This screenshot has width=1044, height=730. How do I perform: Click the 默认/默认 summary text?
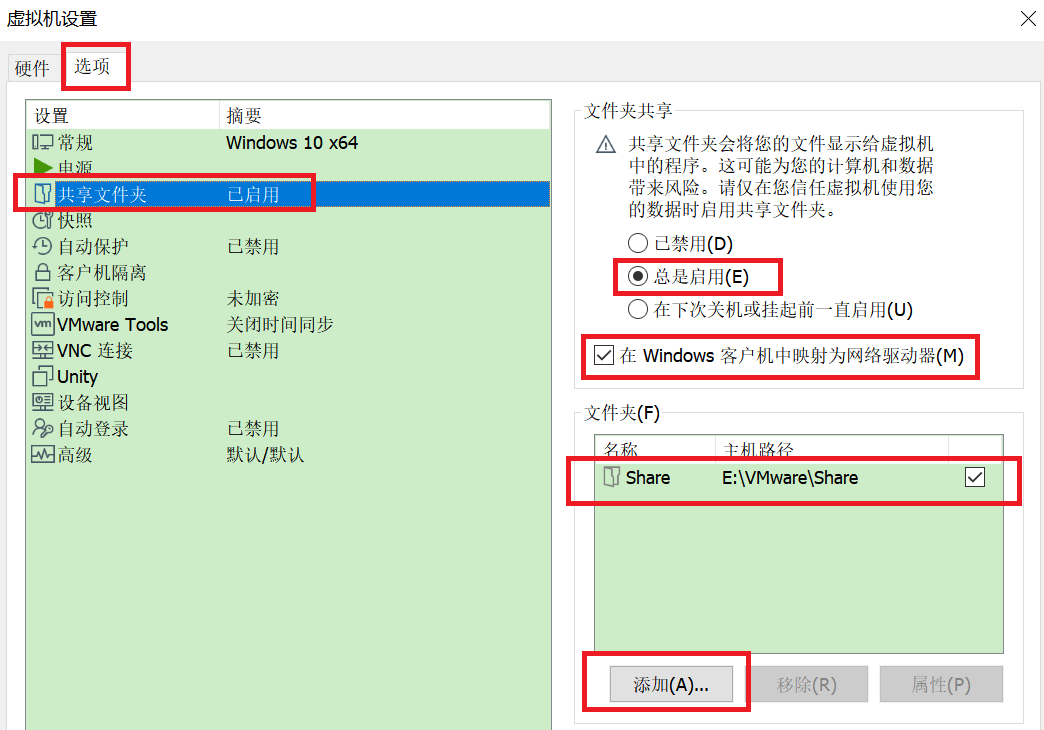tap(265, 454)
